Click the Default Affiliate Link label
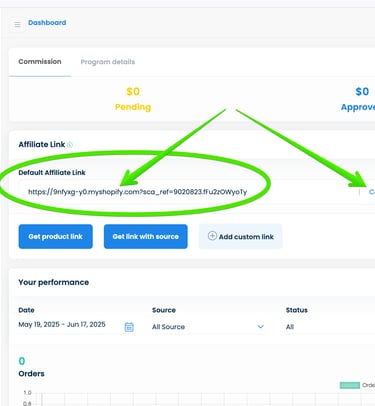 coord(52,173)
